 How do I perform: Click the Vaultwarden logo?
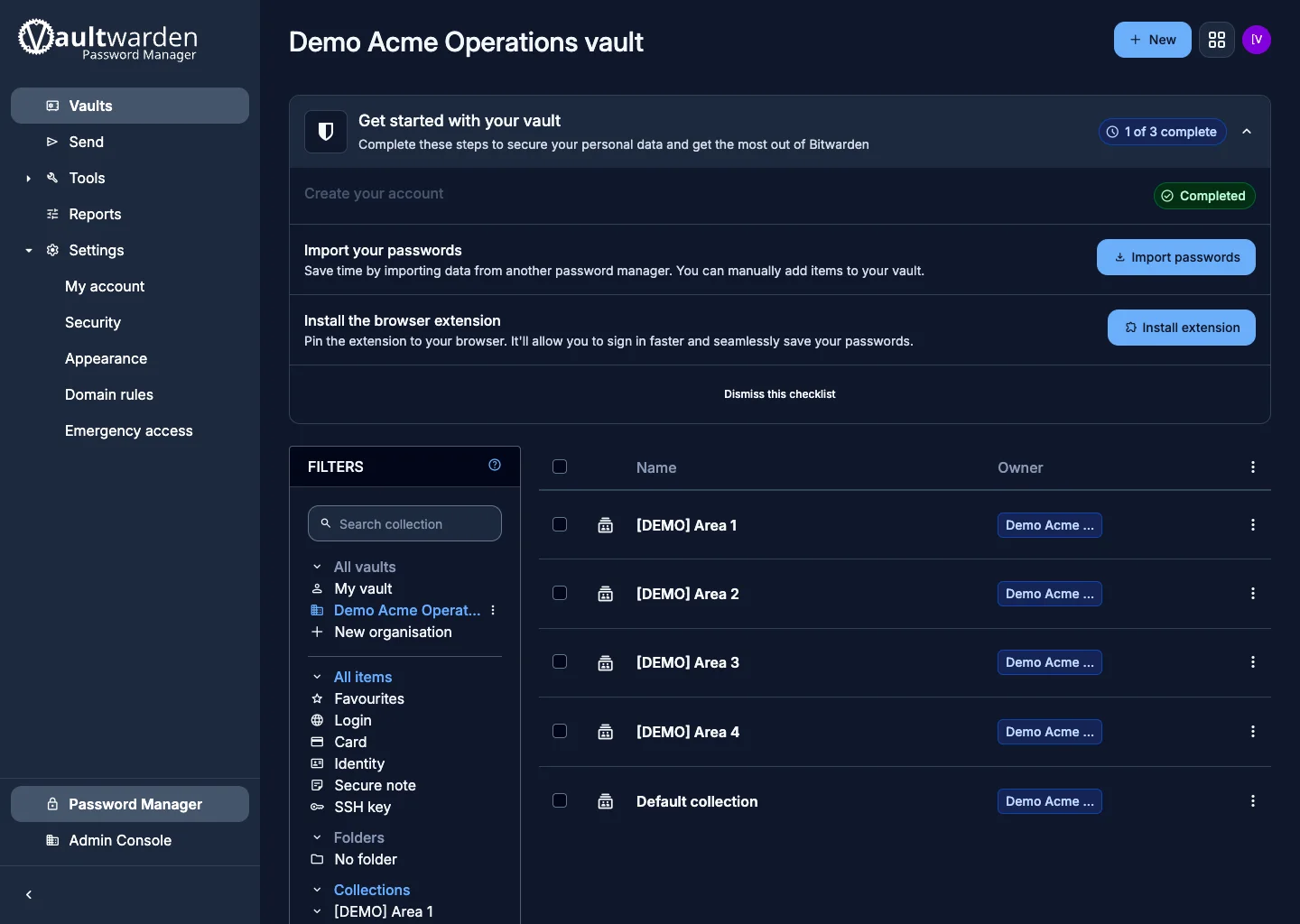click(107, 40)
